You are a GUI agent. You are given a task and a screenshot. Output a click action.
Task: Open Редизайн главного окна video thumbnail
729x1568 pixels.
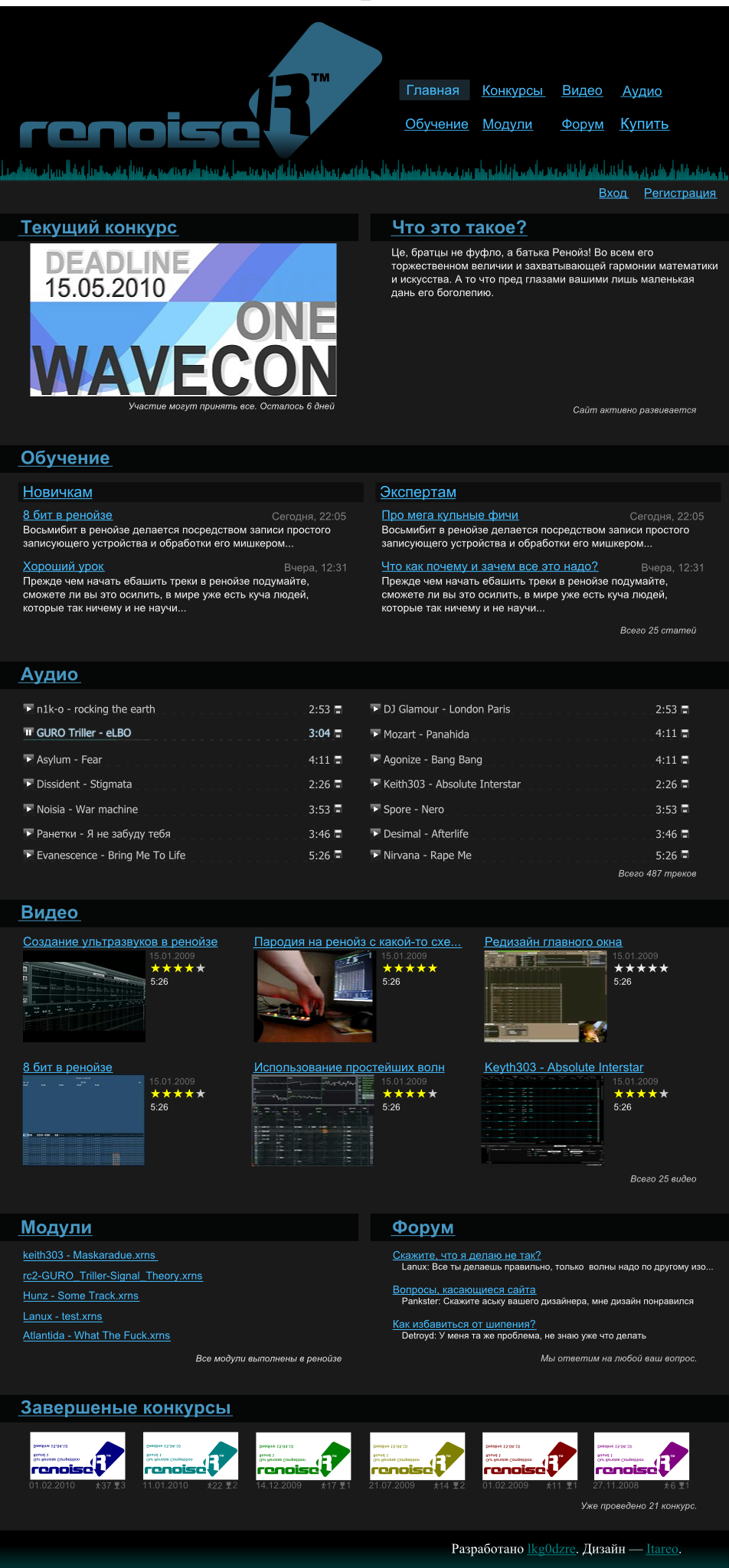coord(546,996)
